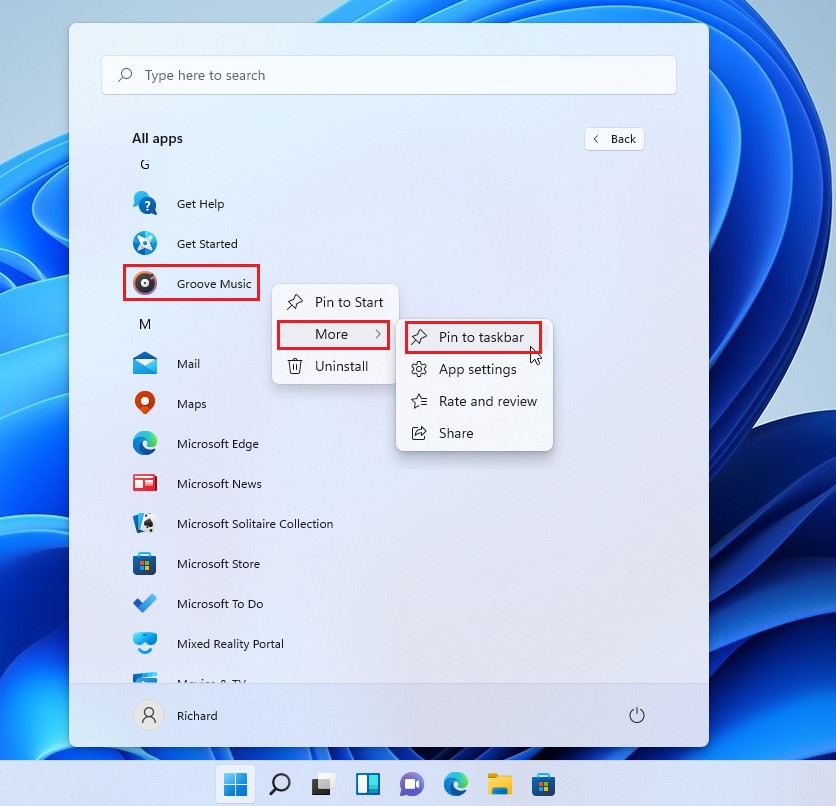
Task: Click the Back button
Action: (x=614, y=138)
